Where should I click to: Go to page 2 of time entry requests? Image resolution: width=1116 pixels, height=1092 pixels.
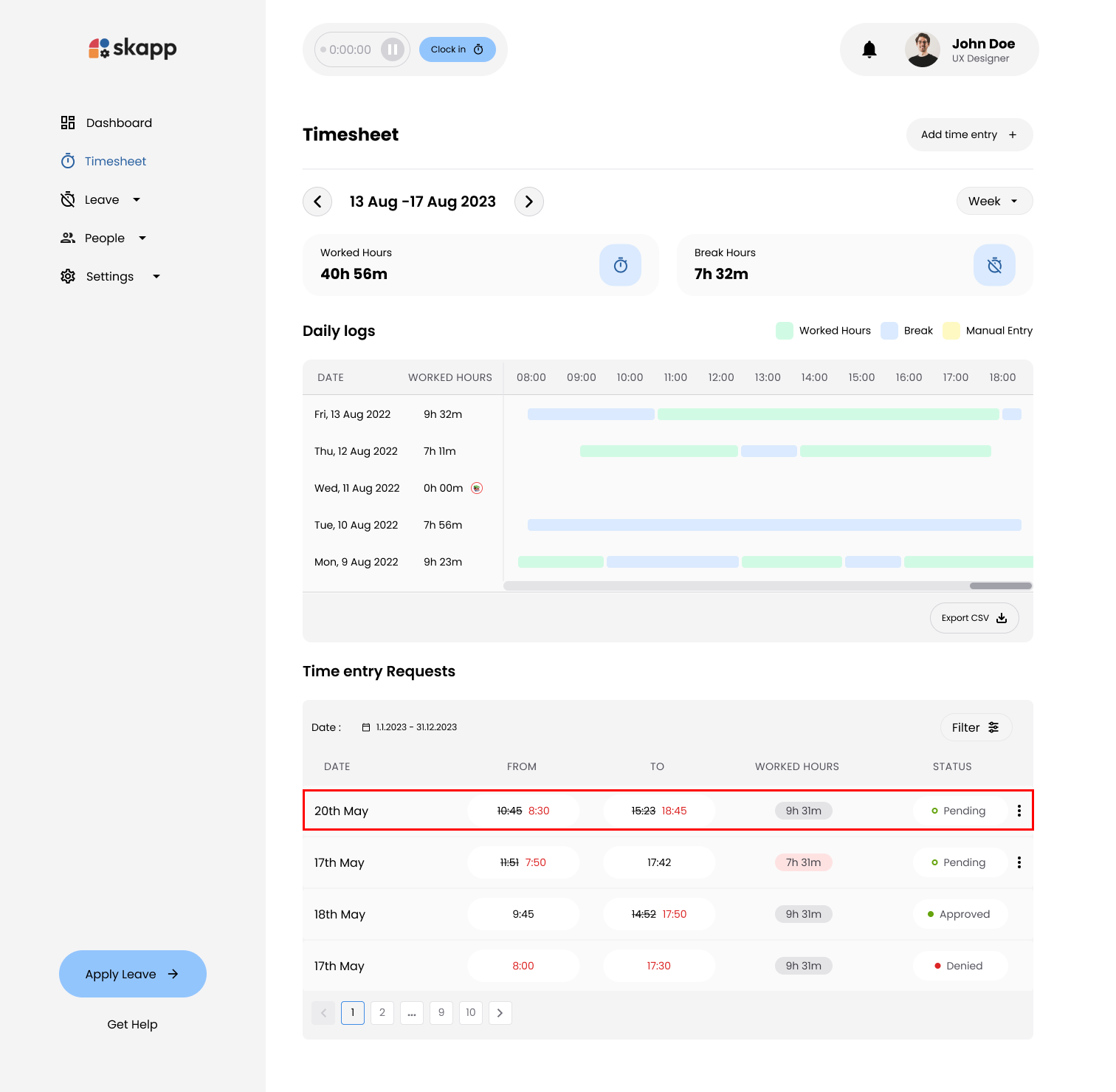(382, 1012)
